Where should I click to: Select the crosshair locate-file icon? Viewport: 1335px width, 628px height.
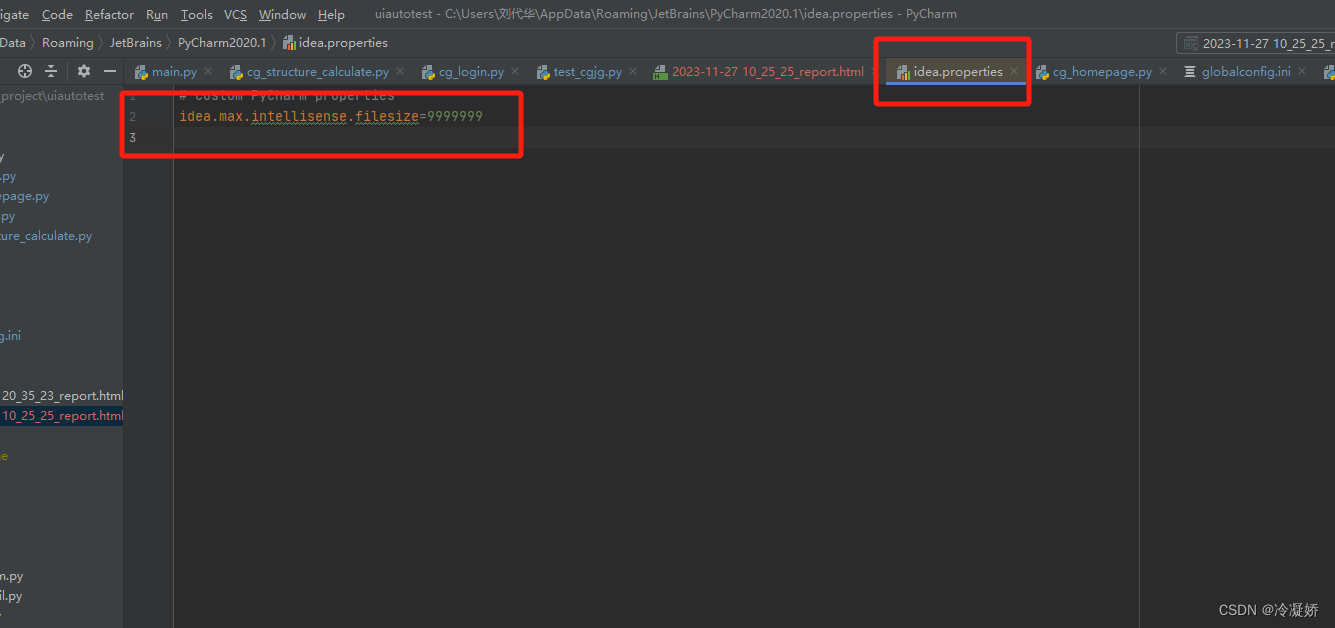click(x=25, y=71)
